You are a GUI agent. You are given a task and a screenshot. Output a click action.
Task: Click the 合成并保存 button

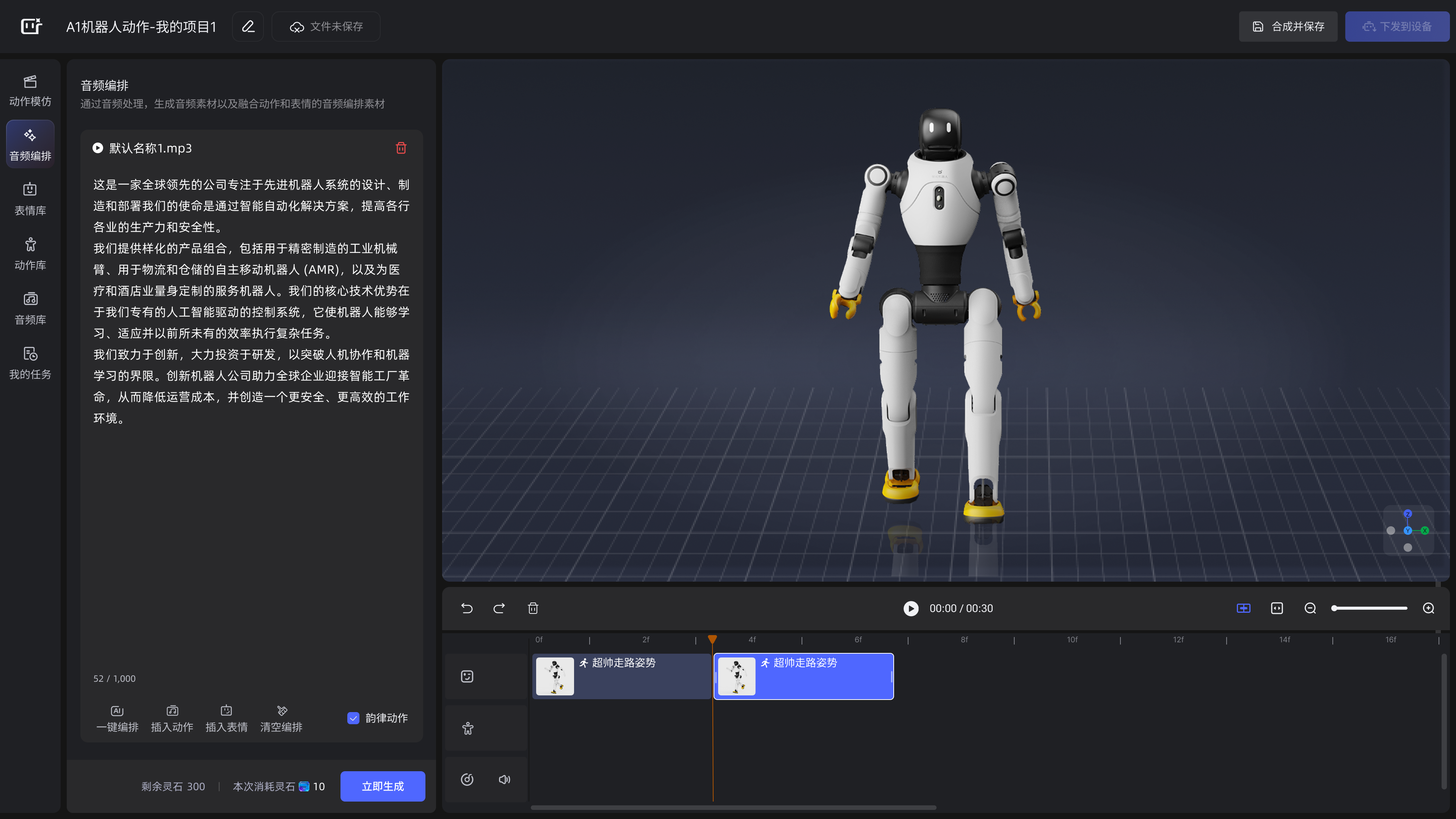click(x=1288, y=27)
